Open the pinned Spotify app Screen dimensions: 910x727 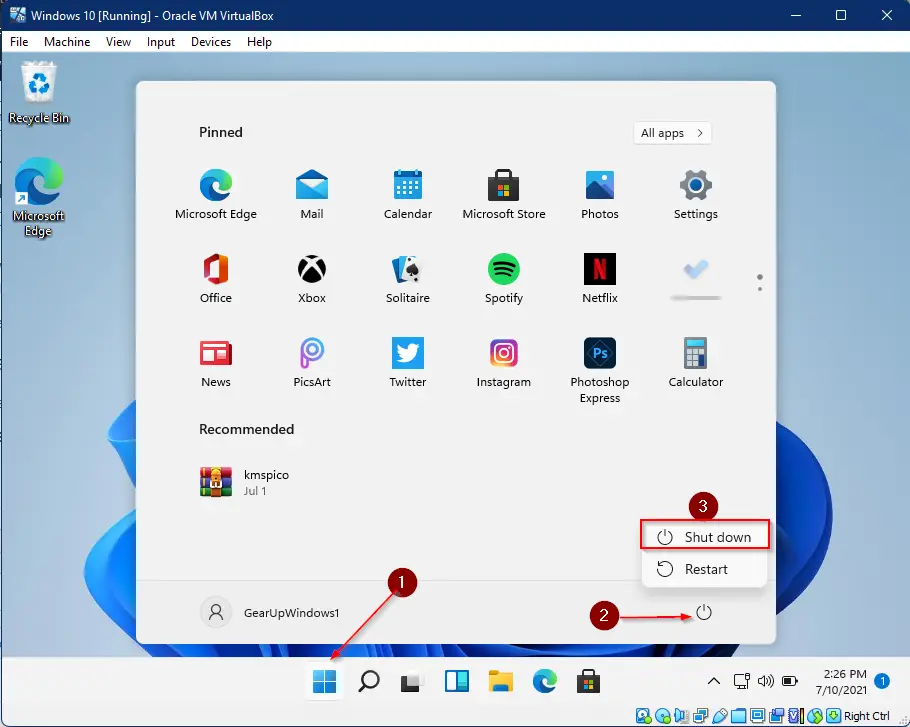tap(503, 279)
